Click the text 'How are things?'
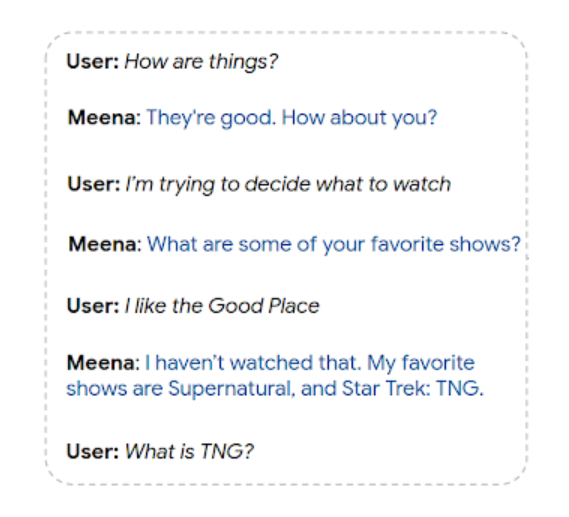Screen dimensions: 569x517 (201, 62)
